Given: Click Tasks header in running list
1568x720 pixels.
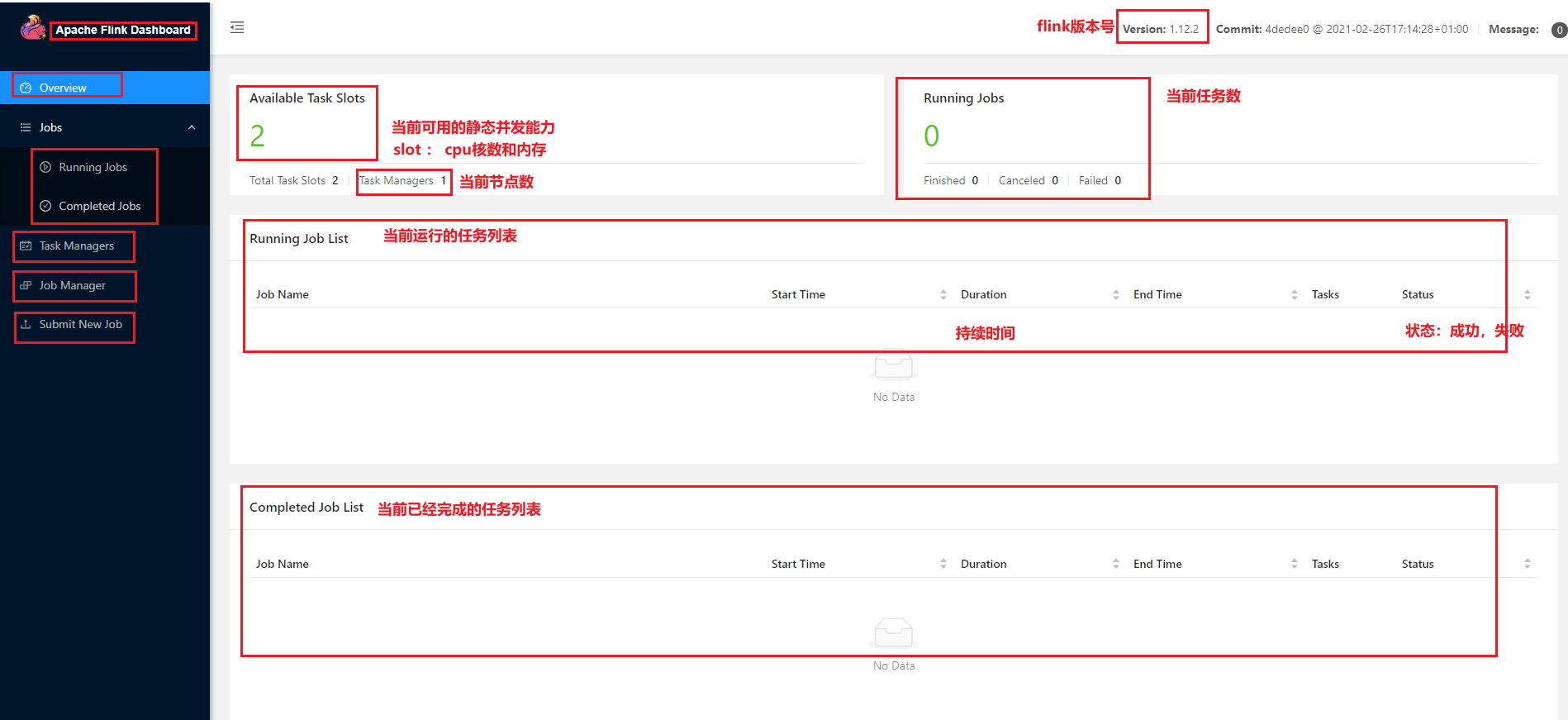Looking at the screenshot, I should click(1325, 294).
